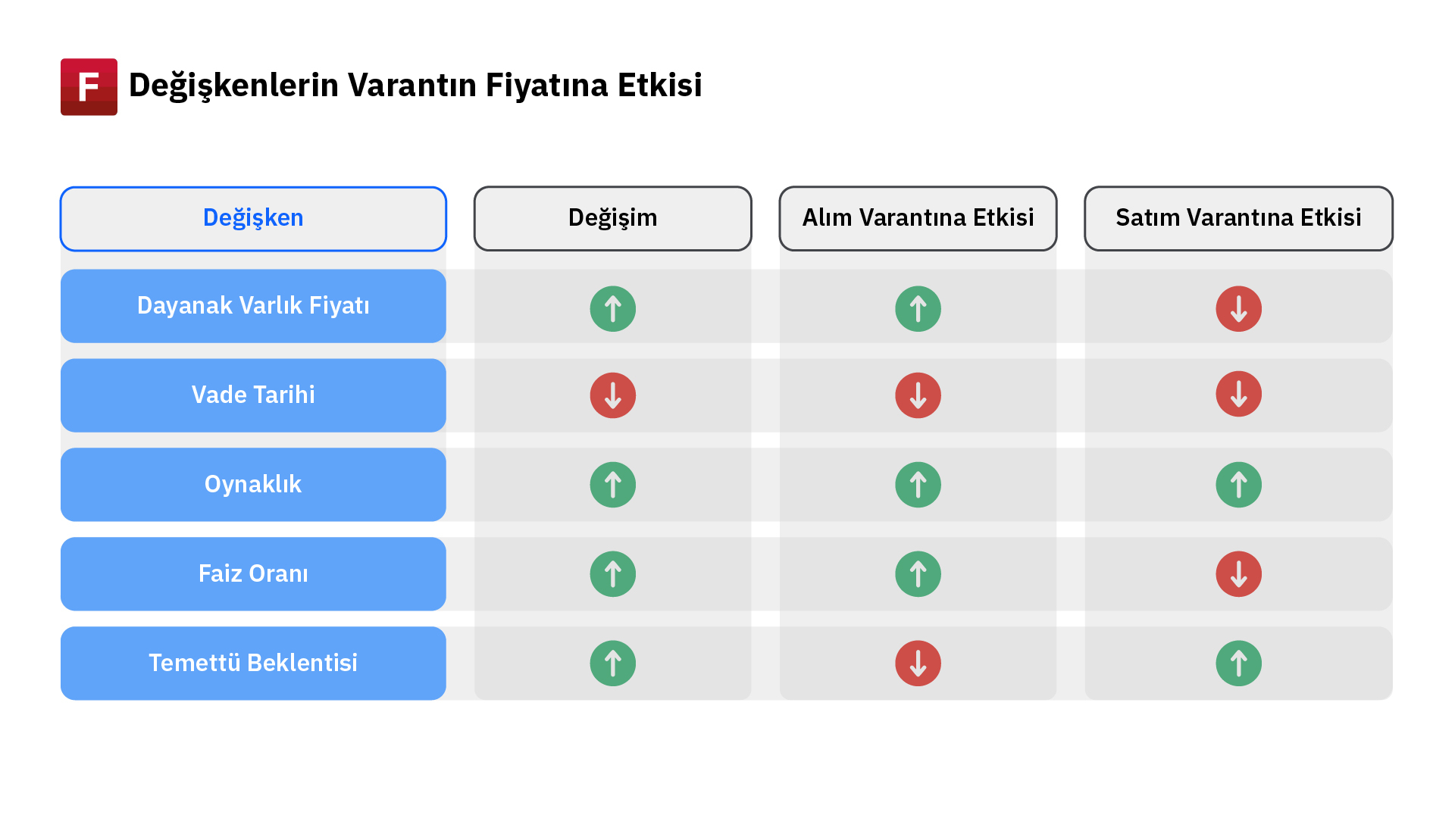This screenshot has width=1455, height=840.
Task: Click green up arrow in Faiz Oranı Değişim
Action: tap(612, 574)
